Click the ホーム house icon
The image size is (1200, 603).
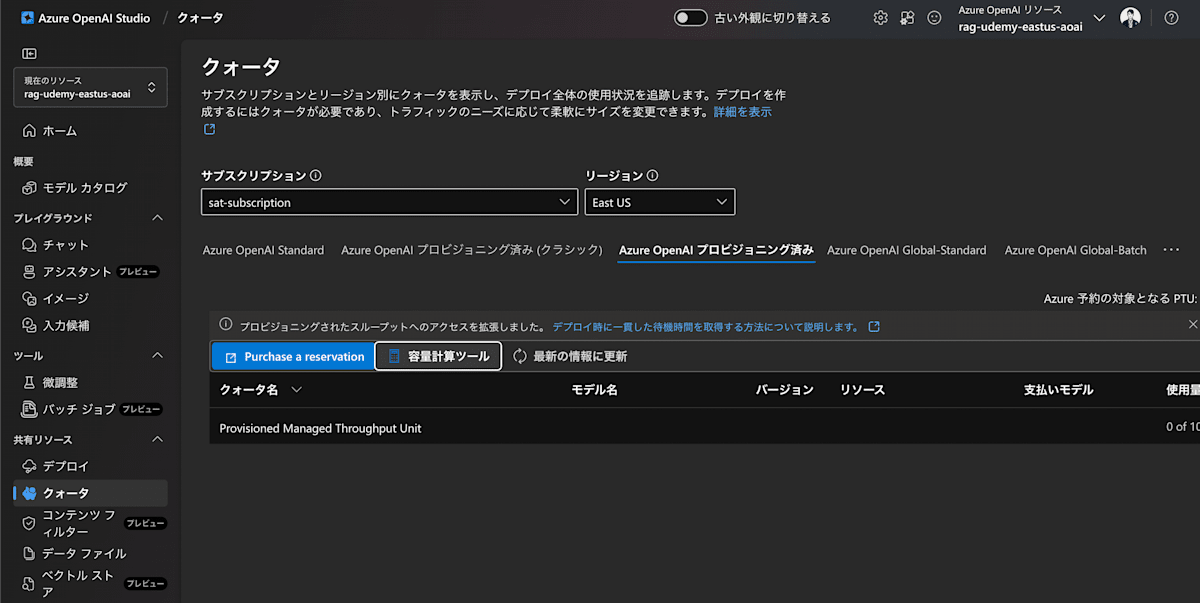(x=29, y=131)
